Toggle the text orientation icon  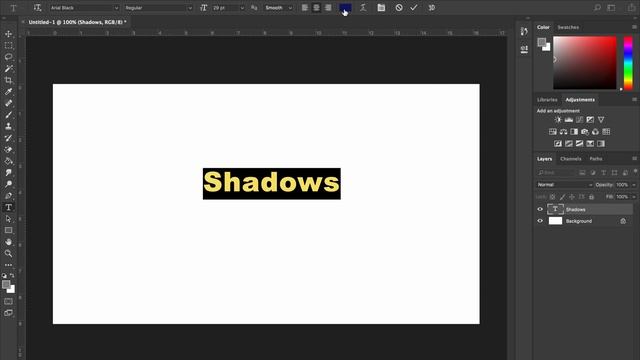pos(38,8)
